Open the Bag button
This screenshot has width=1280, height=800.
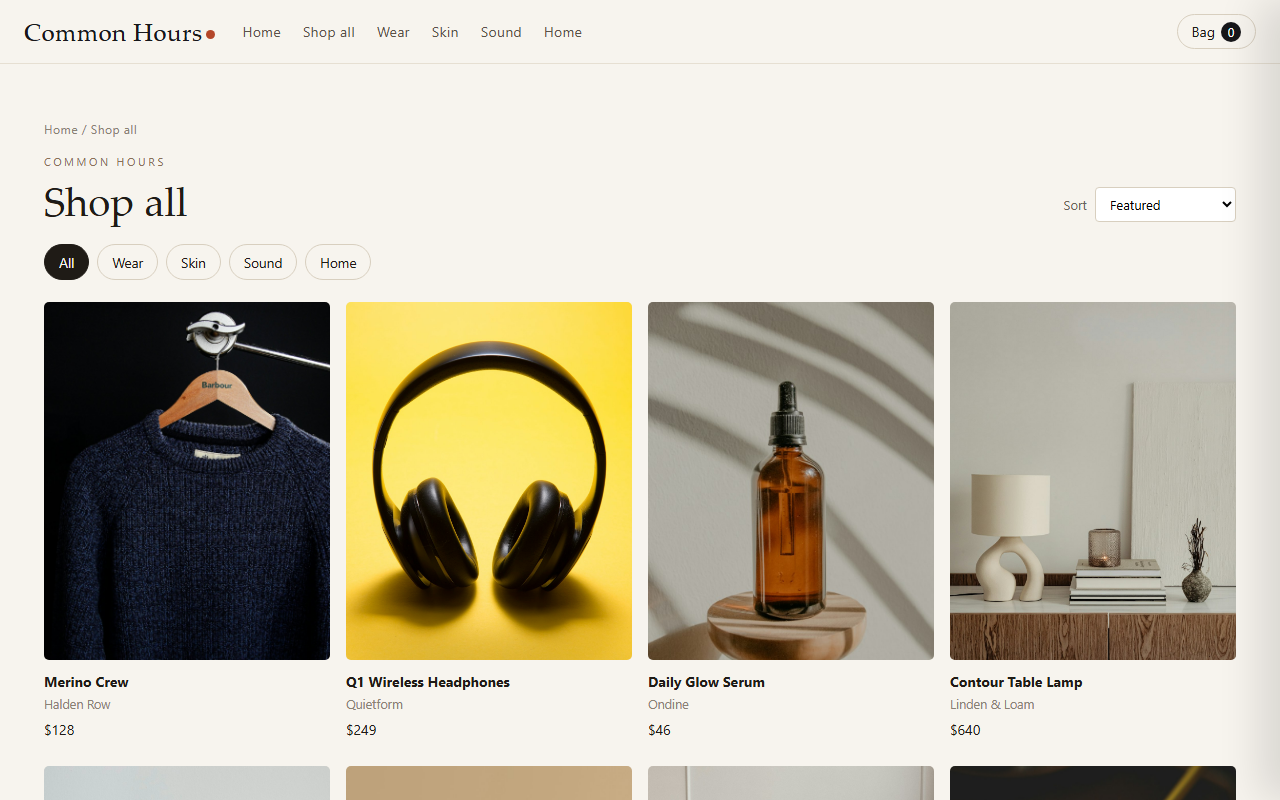tap(1216, 32)
